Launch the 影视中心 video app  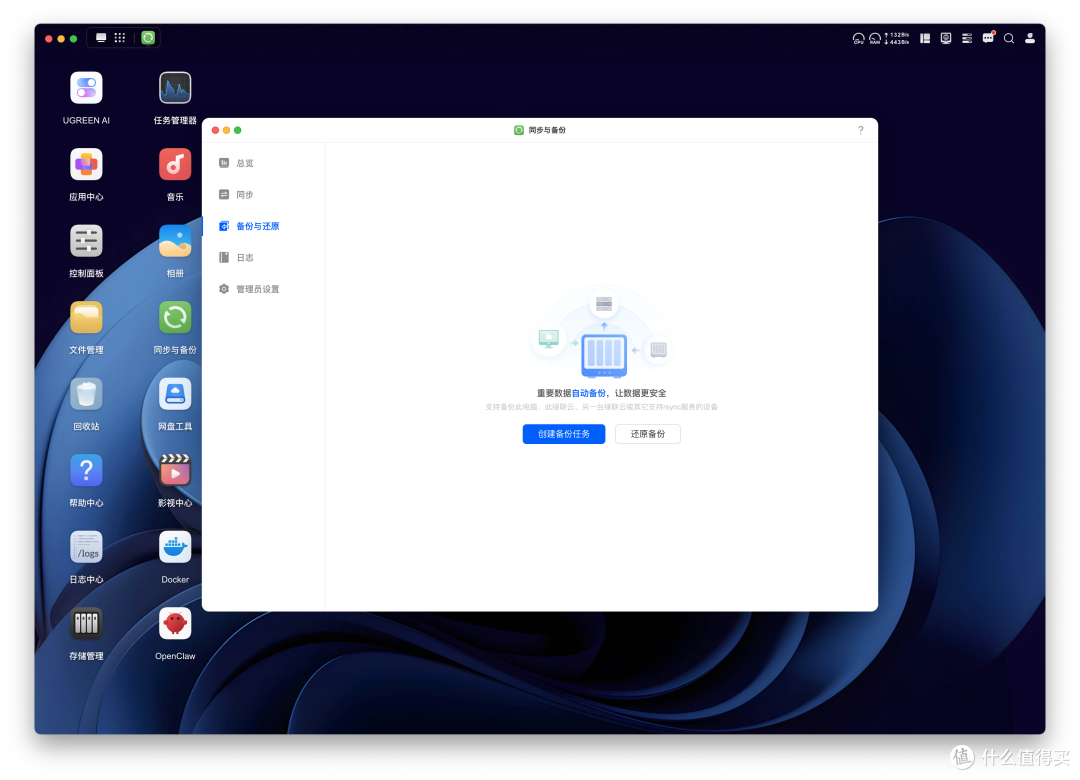tap(175, 471)
